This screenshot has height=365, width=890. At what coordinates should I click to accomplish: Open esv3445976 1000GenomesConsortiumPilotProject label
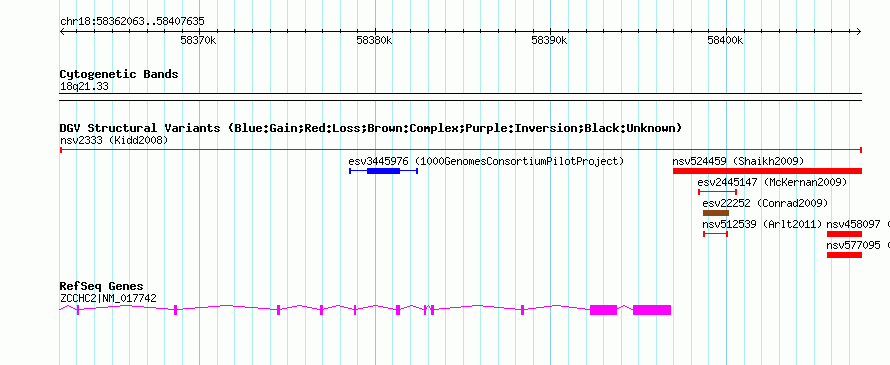point(486,161)
